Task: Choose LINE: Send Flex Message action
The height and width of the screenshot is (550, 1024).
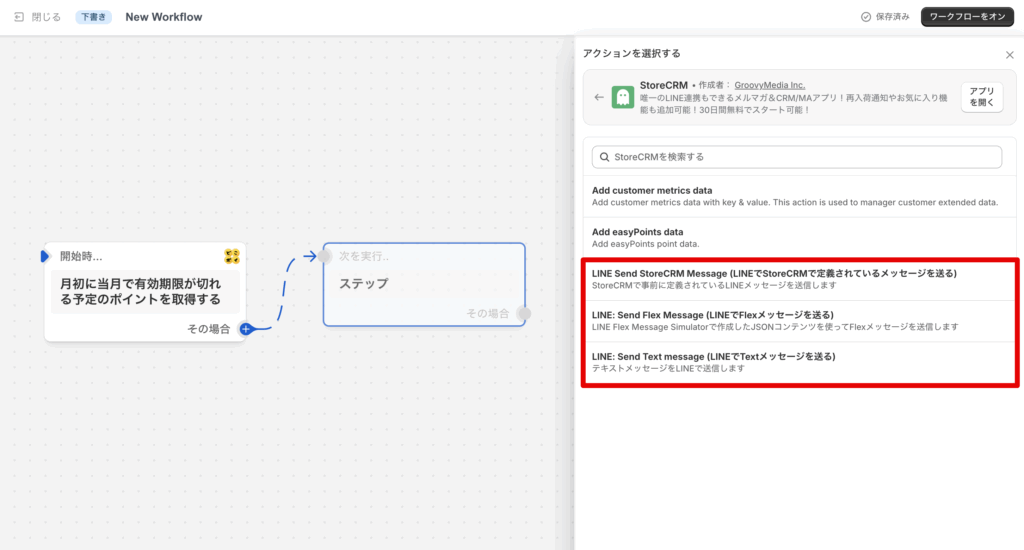Action: click(x=798, y=320)
